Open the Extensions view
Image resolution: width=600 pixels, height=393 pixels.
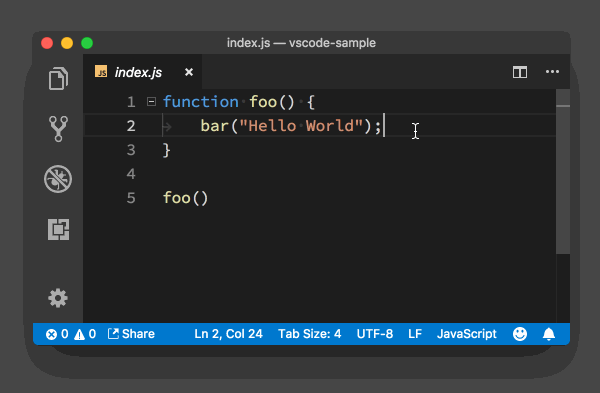(x=59, y=229)
